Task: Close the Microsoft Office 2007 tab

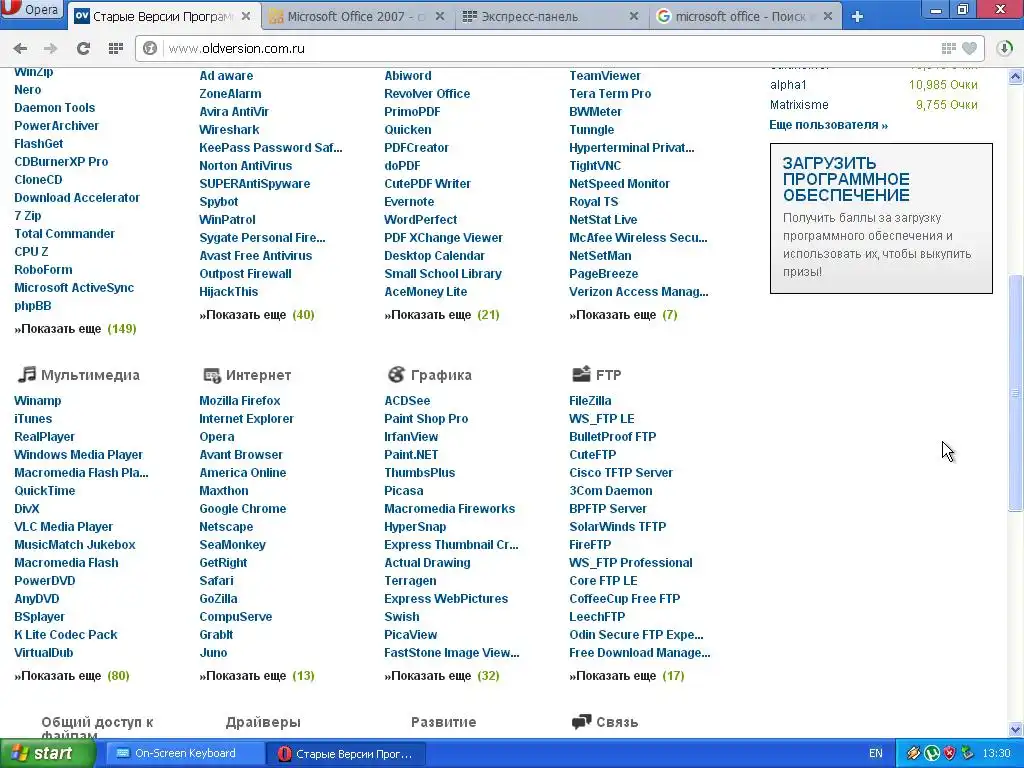Action: 440,16
